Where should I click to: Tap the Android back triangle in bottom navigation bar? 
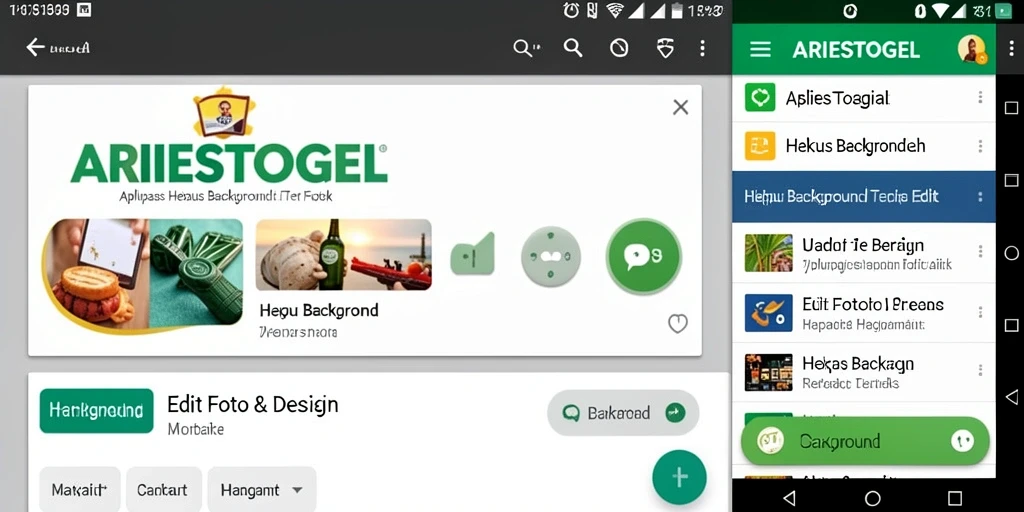tap(789, 499)
